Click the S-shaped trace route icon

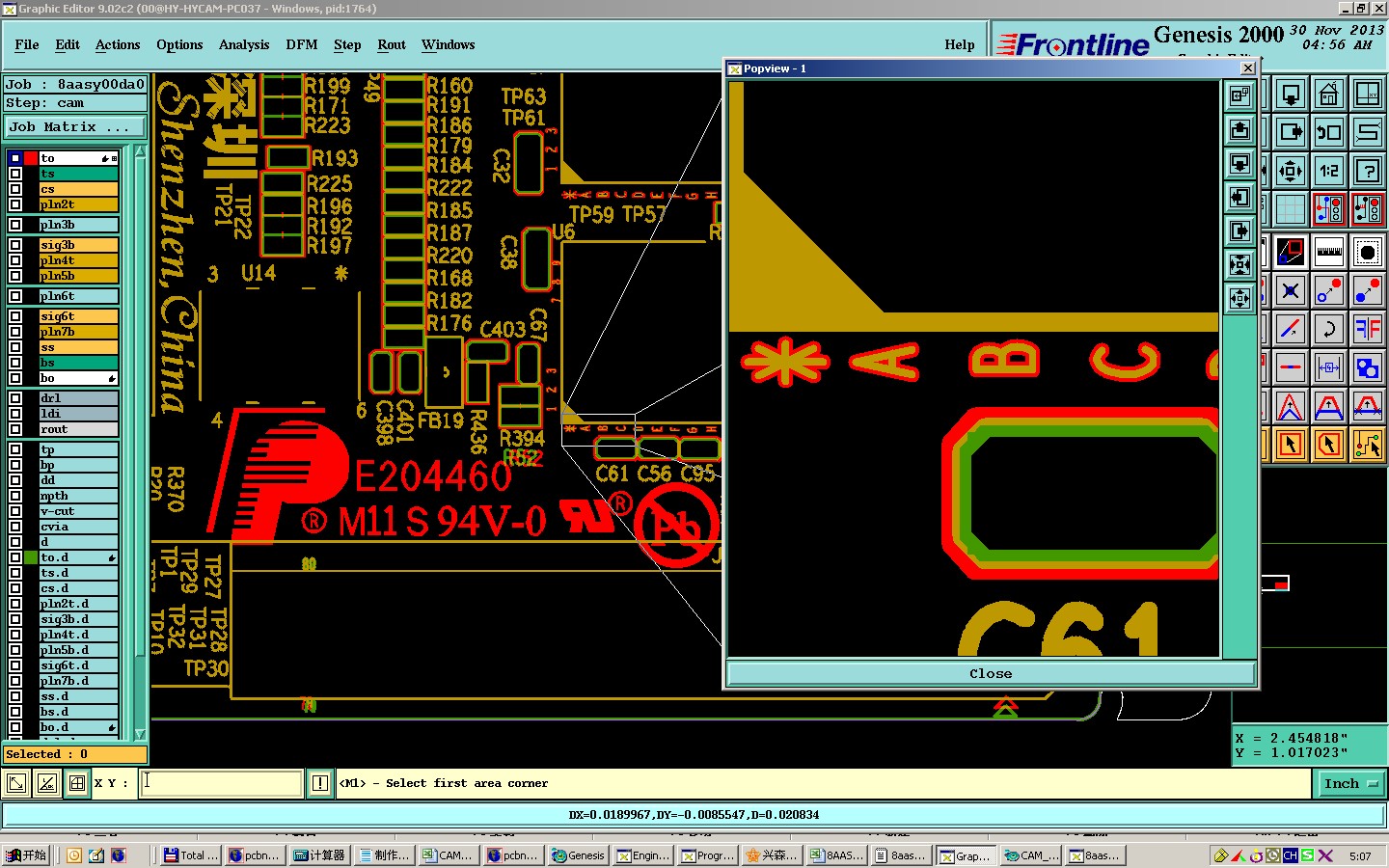(1368, 132)
